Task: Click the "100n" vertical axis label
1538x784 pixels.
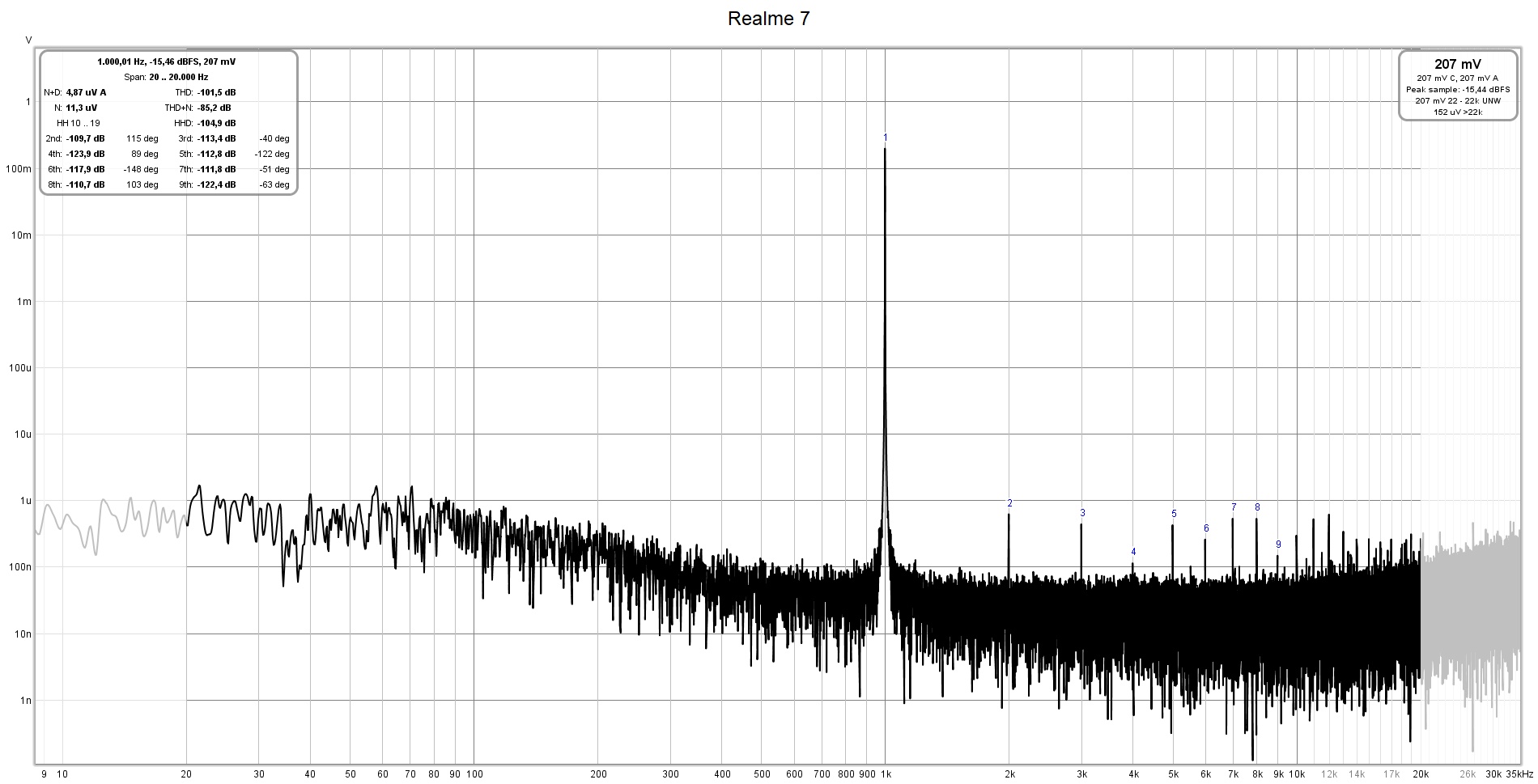Action: pos(19,567)
